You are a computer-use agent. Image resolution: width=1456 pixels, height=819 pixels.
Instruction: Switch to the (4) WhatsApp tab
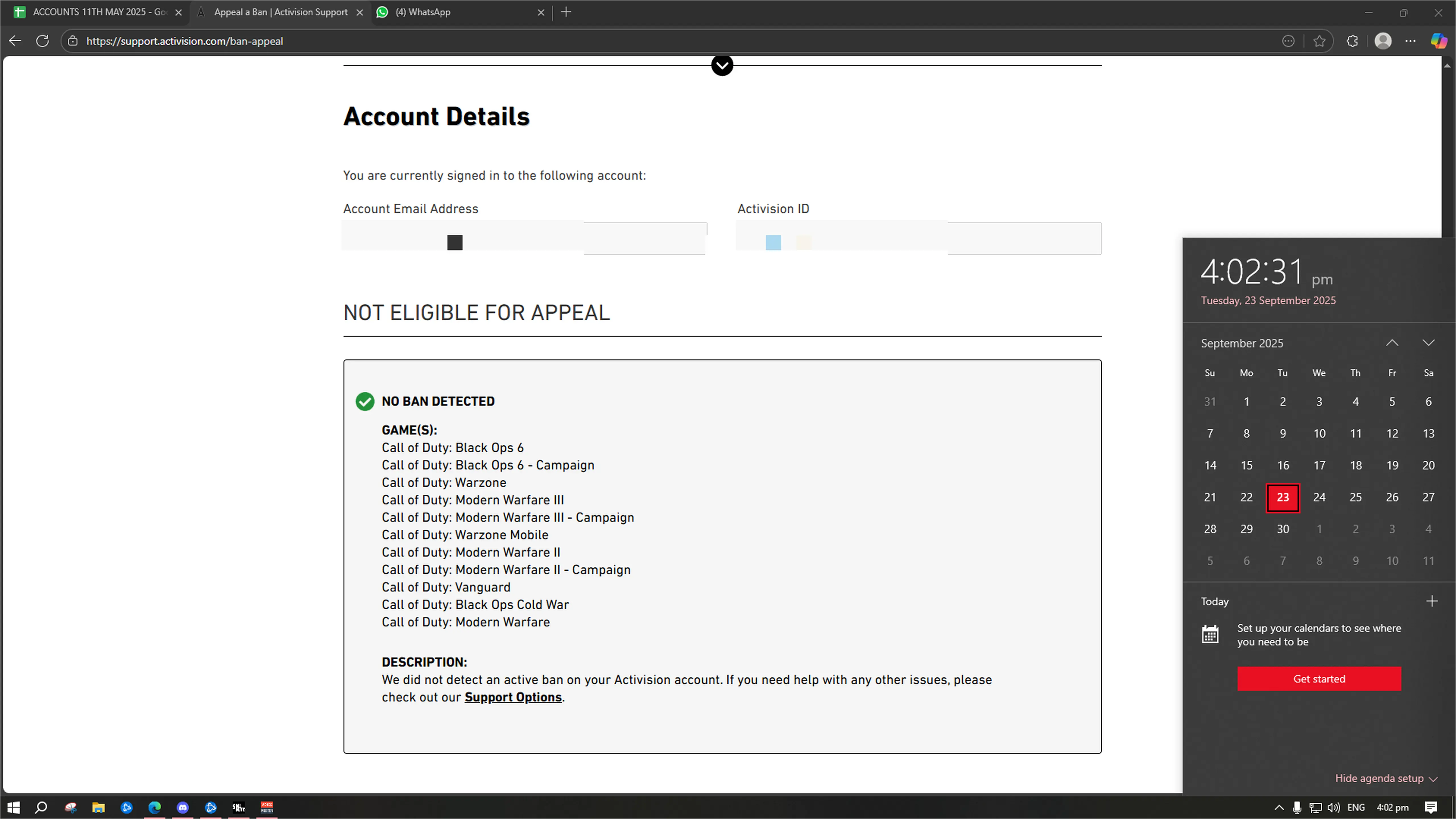tap(461, 12)
